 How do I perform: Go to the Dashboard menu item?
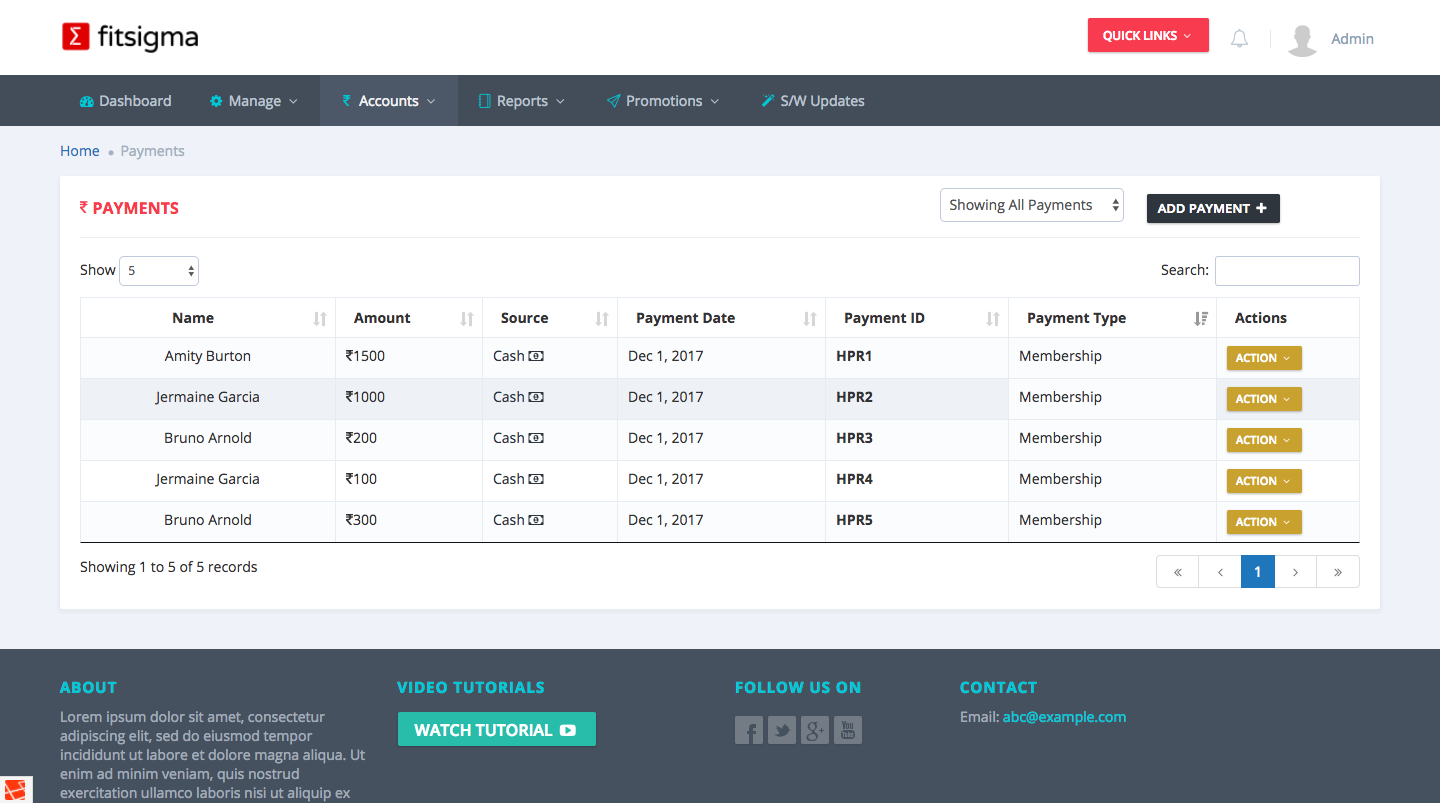pyautogui.click(x=125, y=101)
